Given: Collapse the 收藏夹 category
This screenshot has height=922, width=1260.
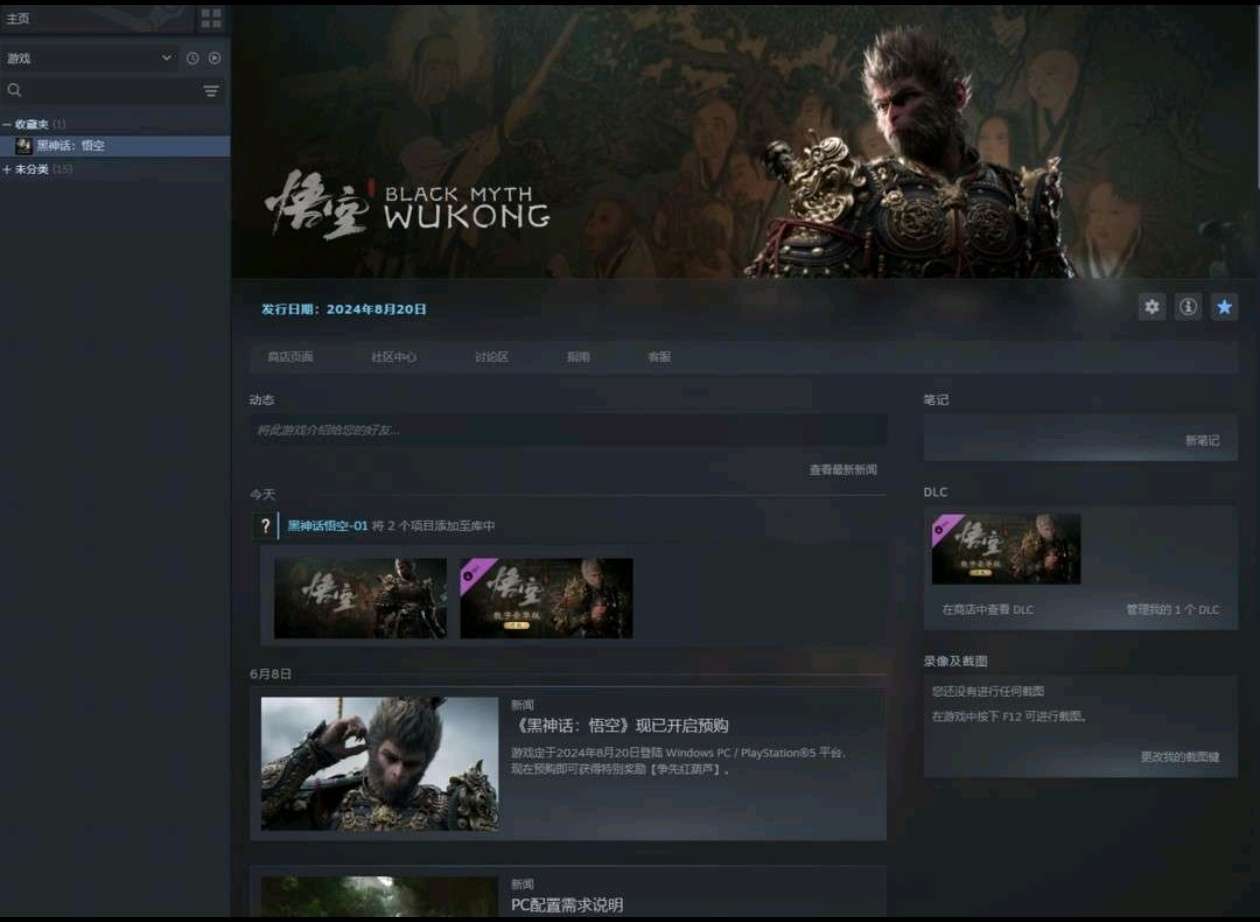Looking at the screenshot, I should pyautogui.click(x=7, y=124).
